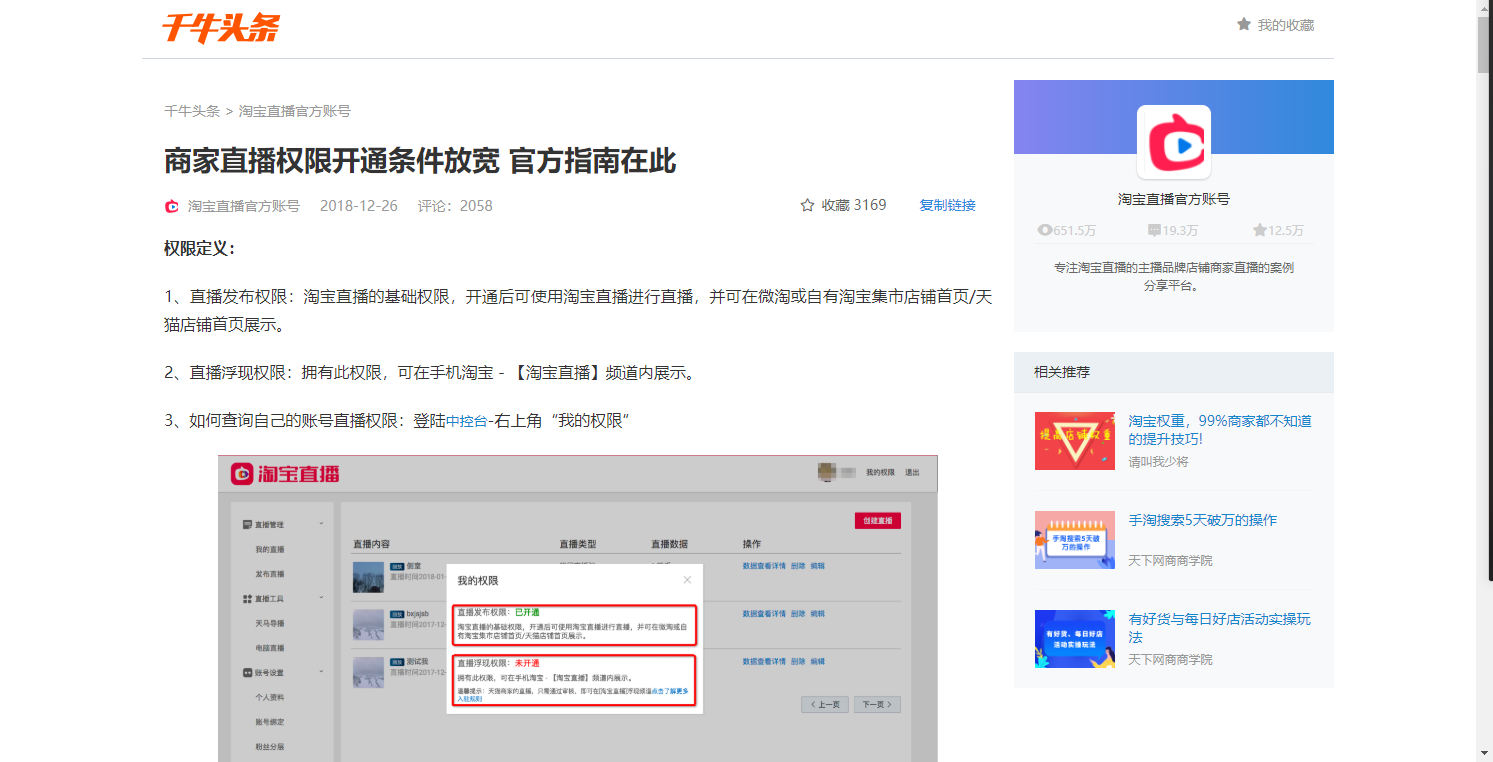Open thumbnail for 有好货与每日好店 article
The width and height of the screenshot is (1493, 762).
click(x=1075, y=639)
